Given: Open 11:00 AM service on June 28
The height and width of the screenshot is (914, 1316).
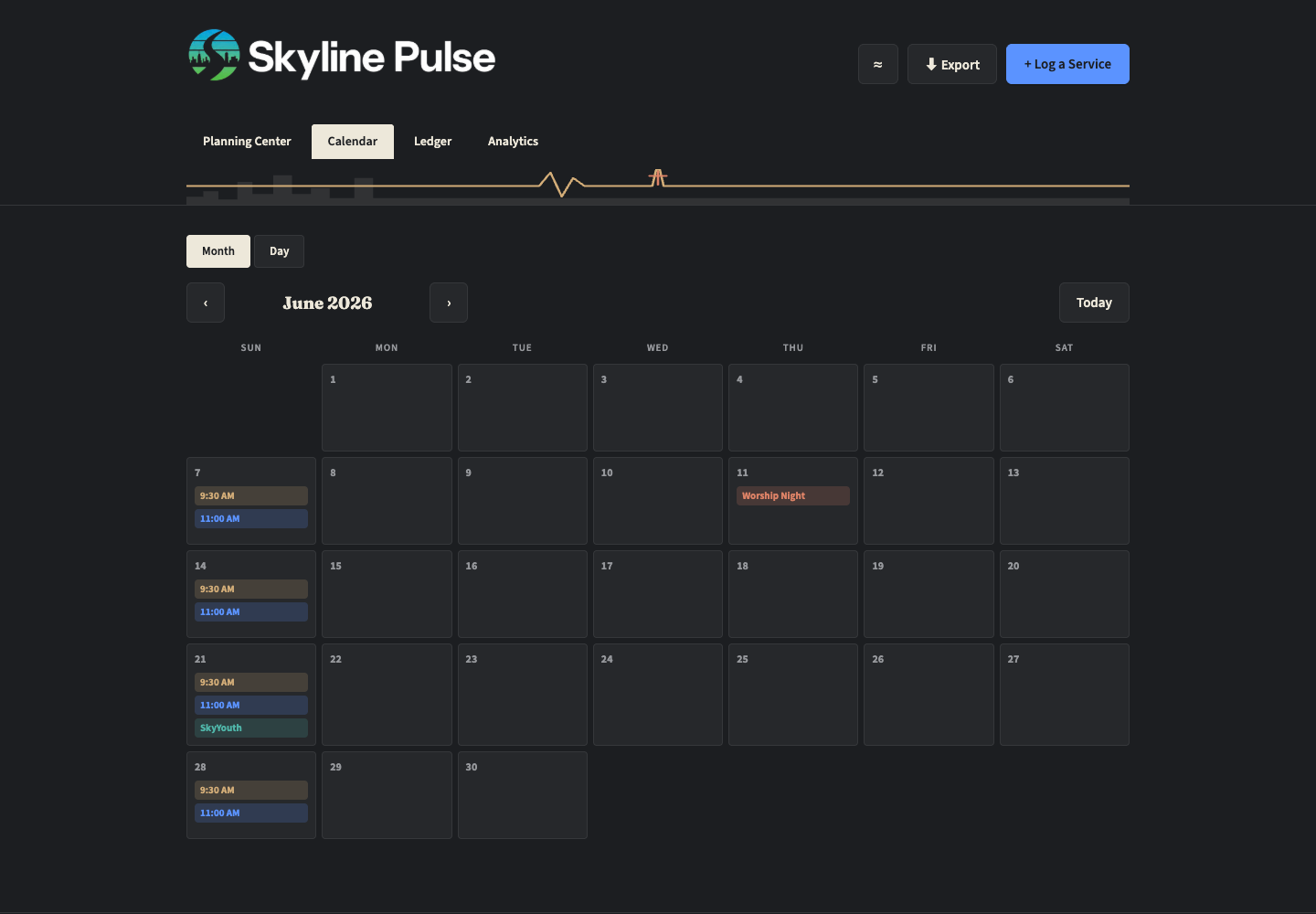Looking at the screenshot, I should [251, 813].
